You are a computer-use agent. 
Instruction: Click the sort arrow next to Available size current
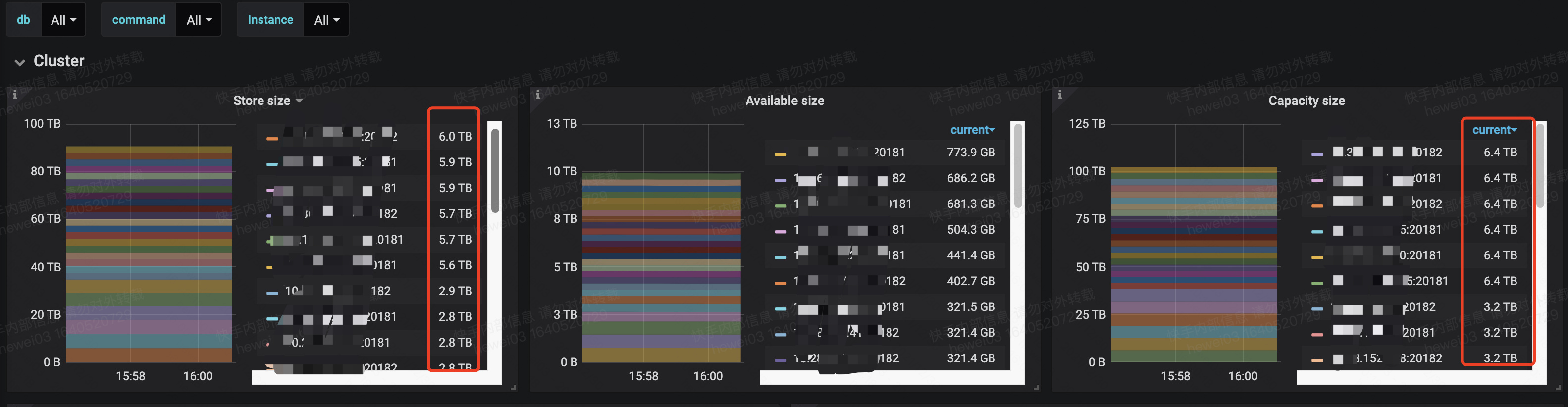coord(992,130)
